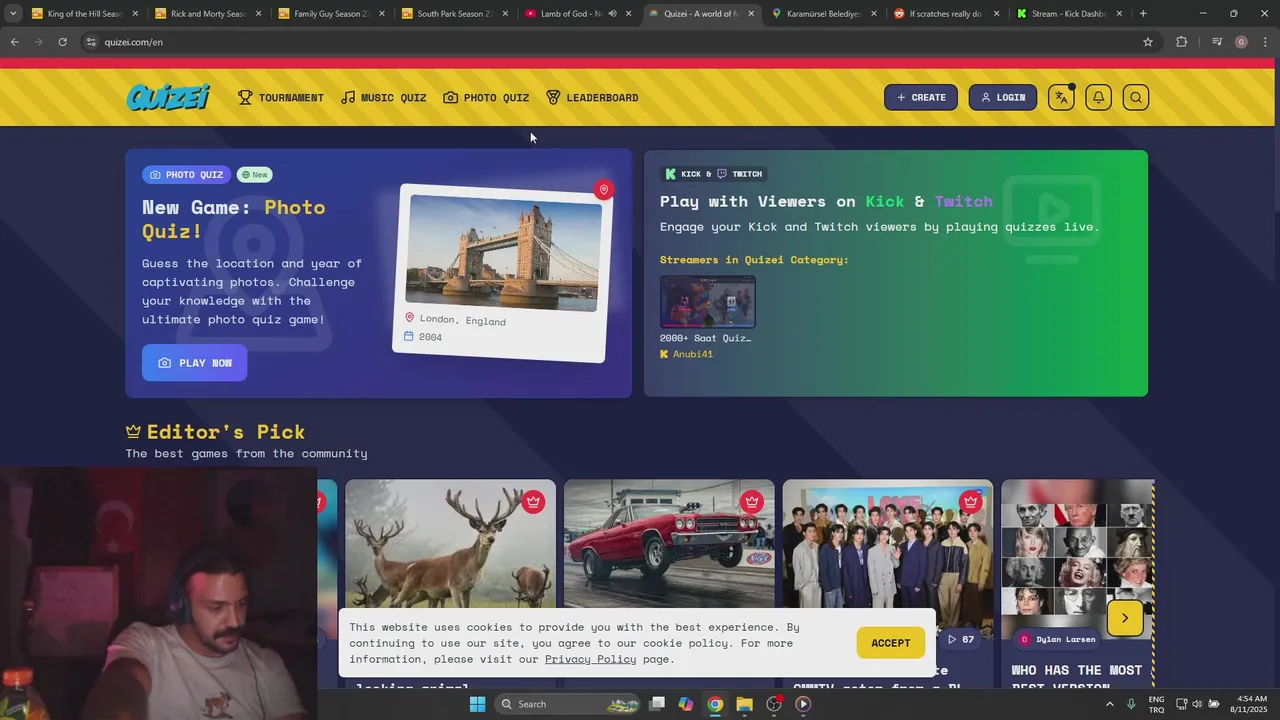Click the 'New' tag badge
The image size is (1280, 720).
[x=255, y=175]
